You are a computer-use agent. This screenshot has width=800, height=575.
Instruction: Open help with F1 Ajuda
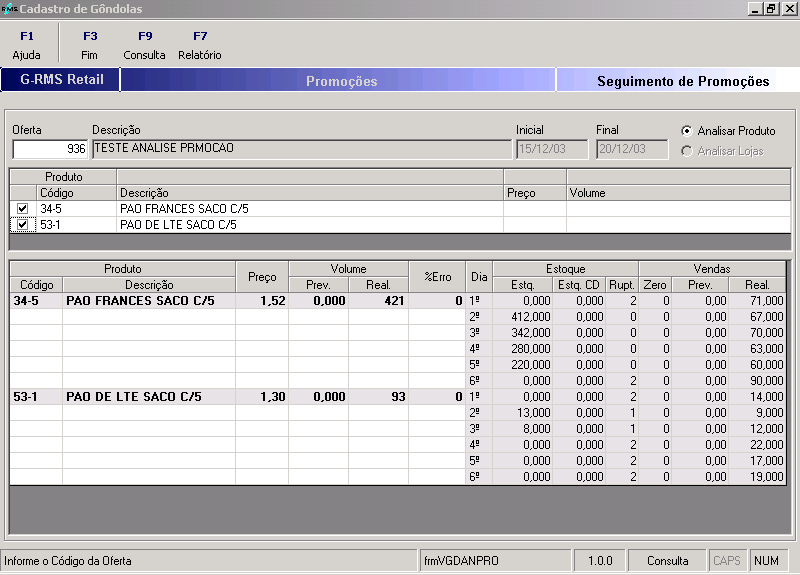[27, 45]
